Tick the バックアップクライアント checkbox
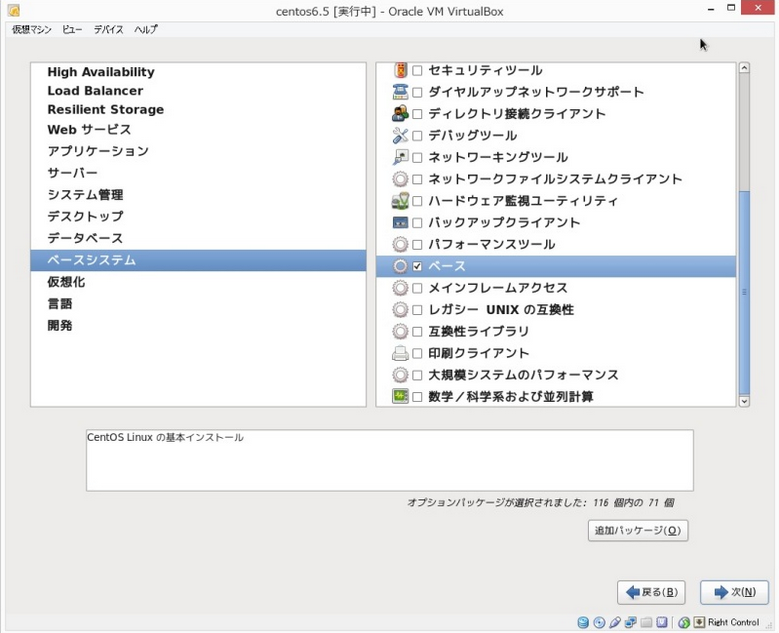 (x=417, y=223)
